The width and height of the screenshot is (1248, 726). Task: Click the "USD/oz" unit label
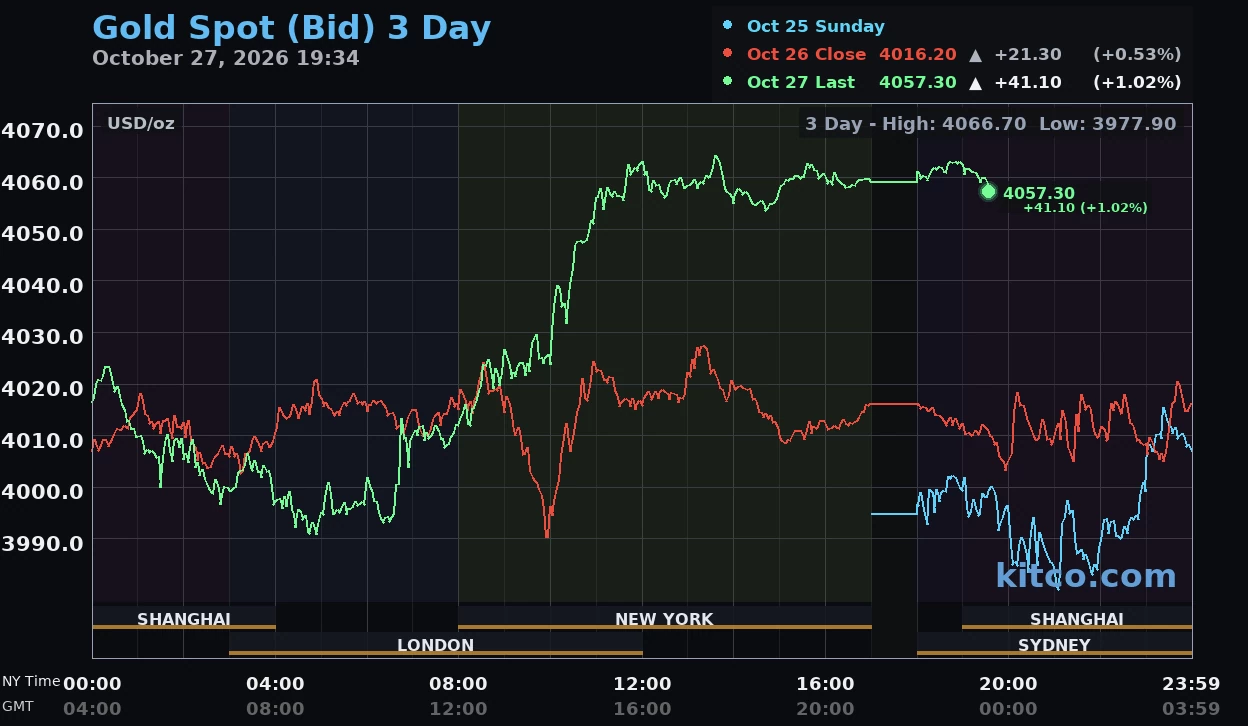[141, 123]
